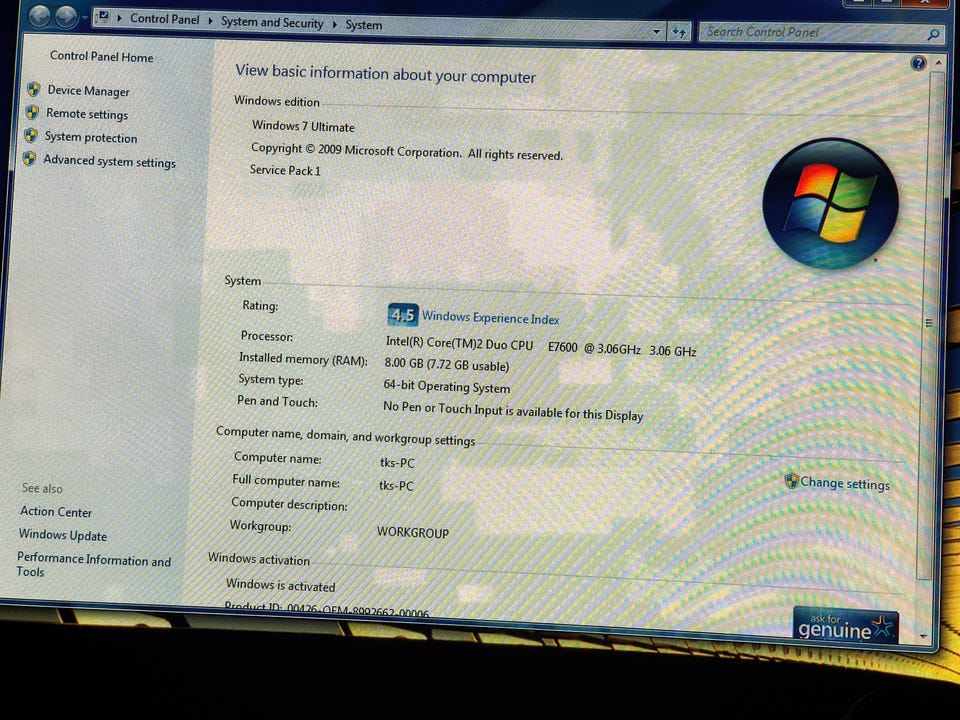This screenshot has width=960, height=720.
Task: Open Action Center link
Action: (56, 511)
